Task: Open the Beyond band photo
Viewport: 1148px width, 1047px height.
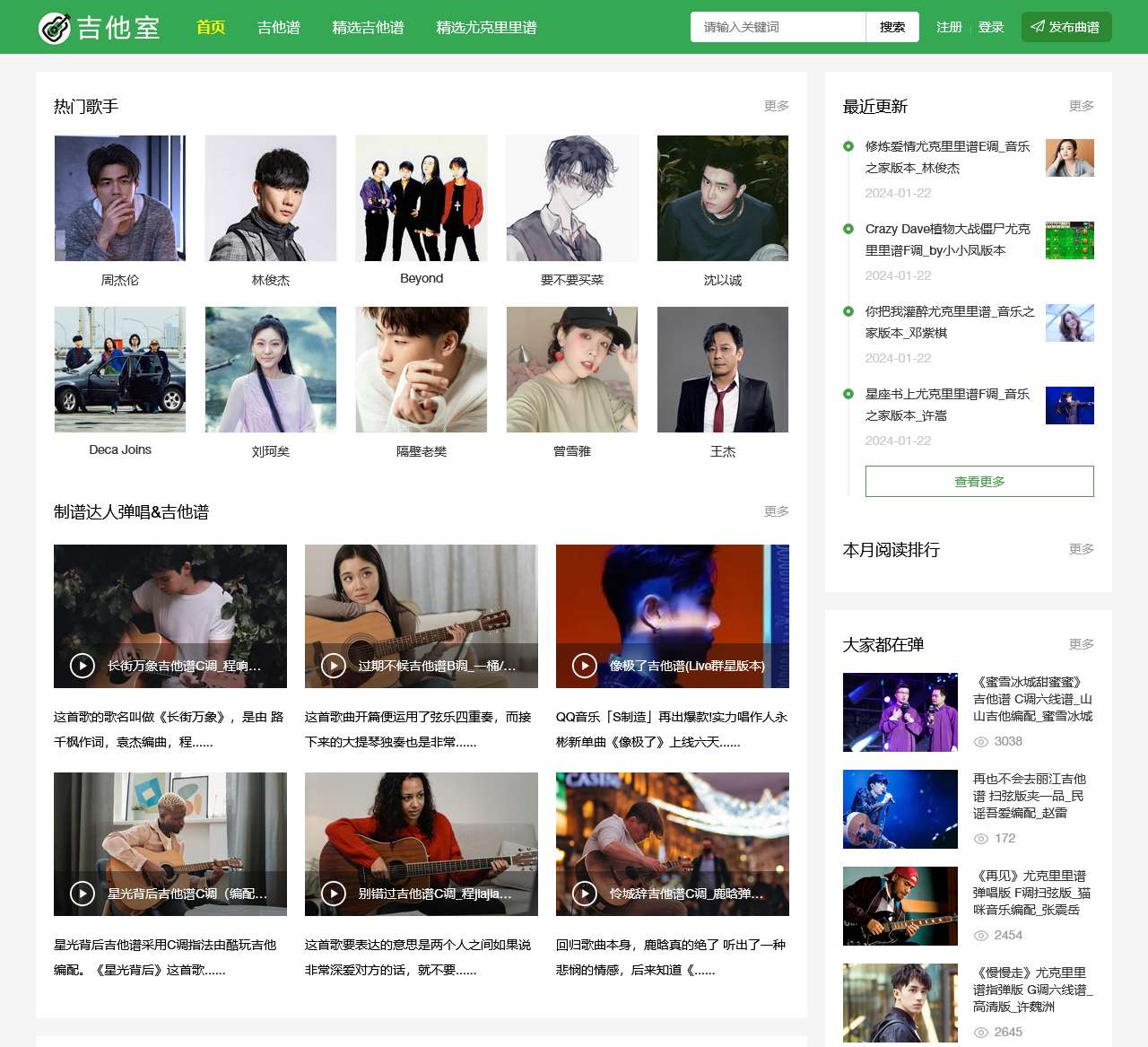Action: tap(422, 198)
